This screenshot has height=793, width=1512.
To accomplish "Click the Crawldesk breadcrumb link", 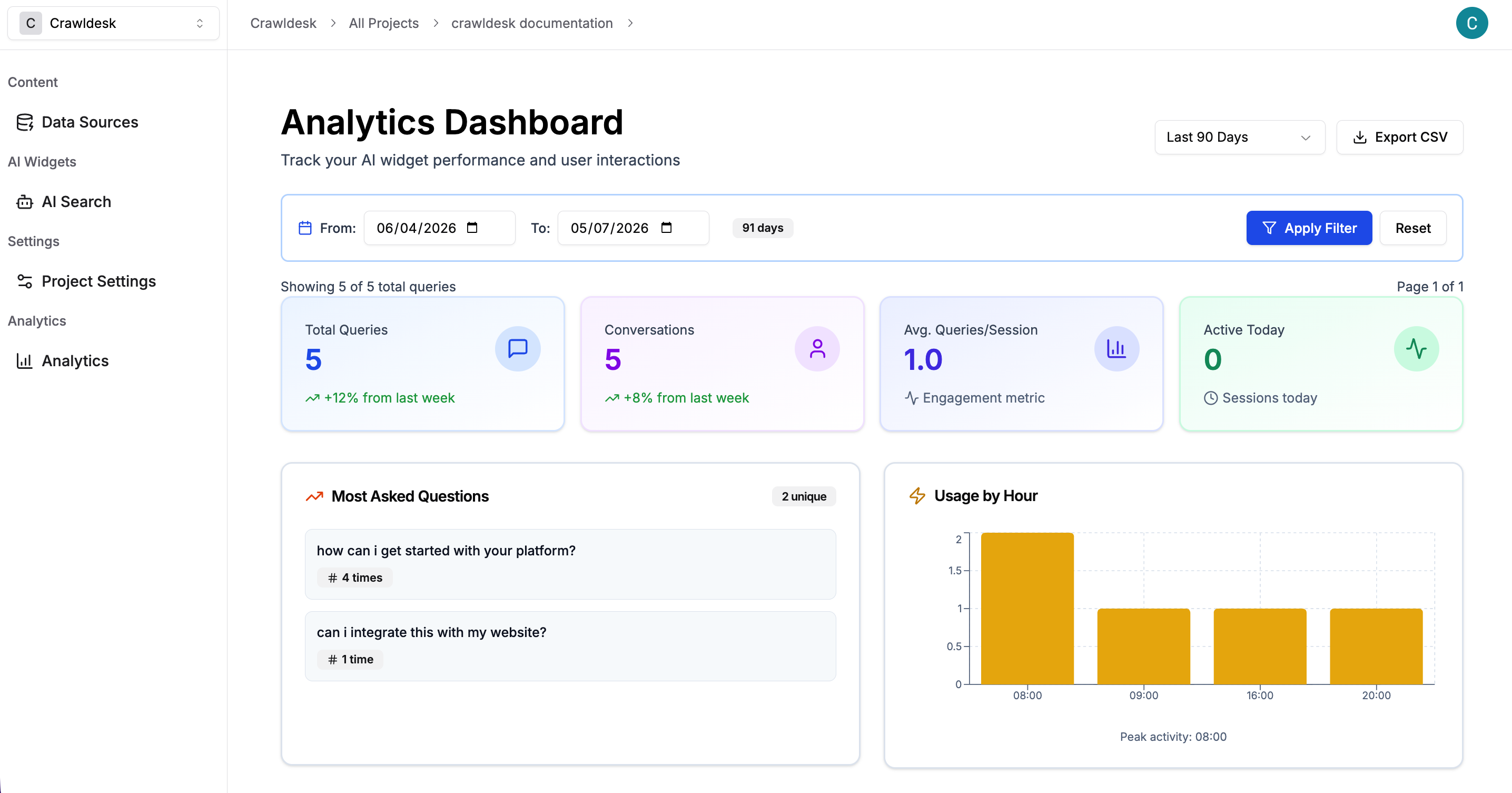I will click(x=283, y=24).
